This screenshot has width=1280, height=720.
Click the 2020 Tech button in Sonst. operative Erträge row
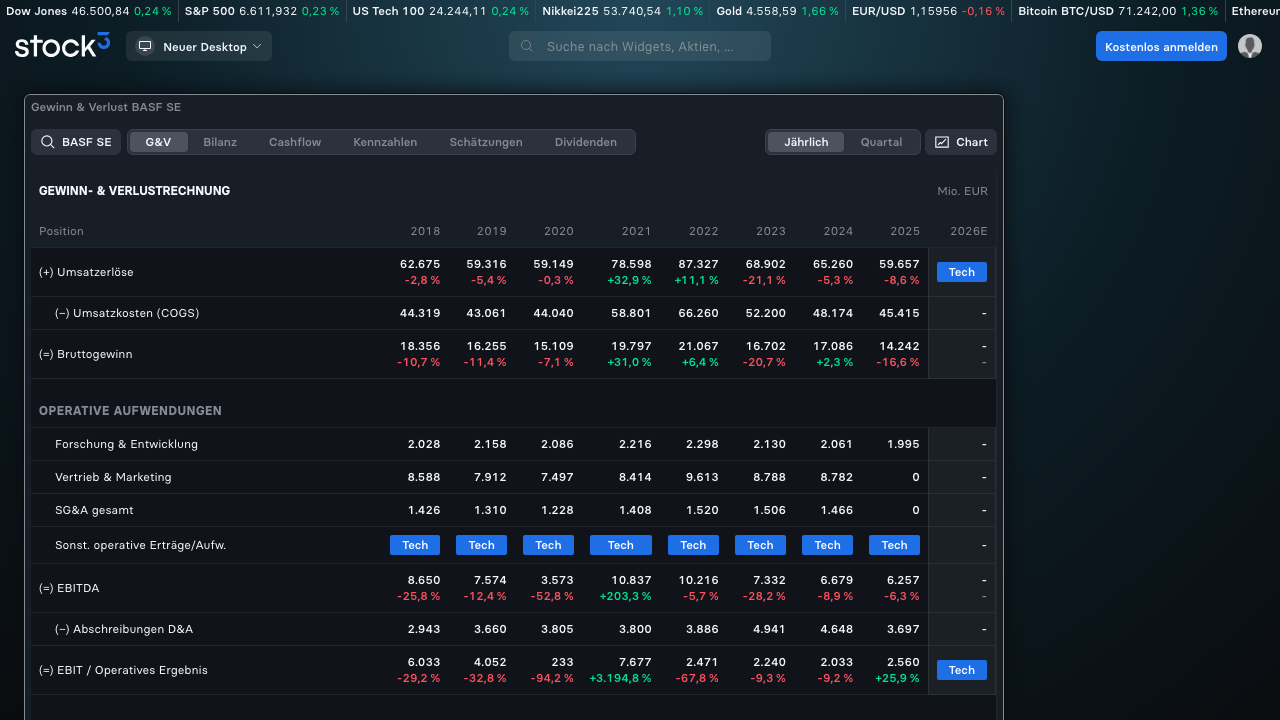pyautogui.click(x=548, y=545)
